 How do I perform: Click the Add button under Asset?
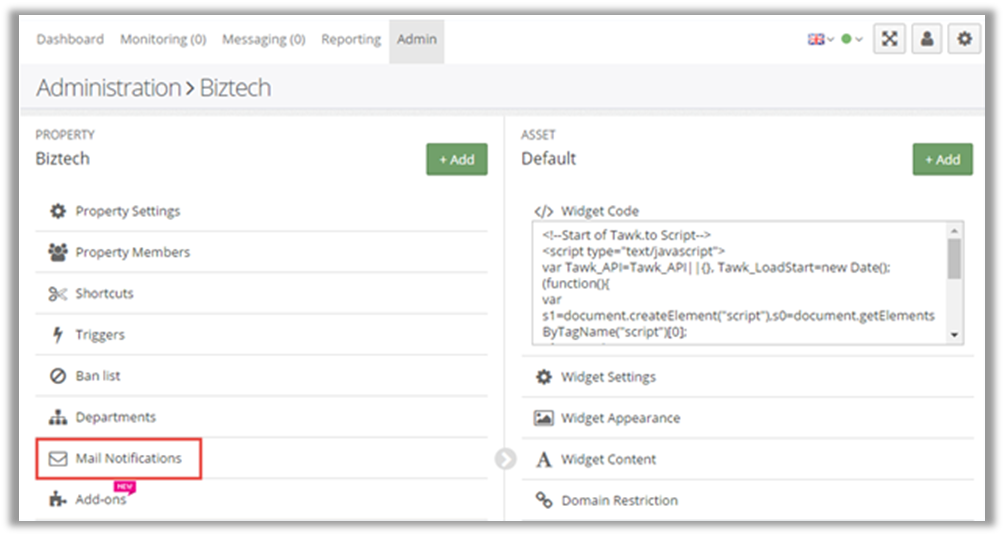coord(942,159)
